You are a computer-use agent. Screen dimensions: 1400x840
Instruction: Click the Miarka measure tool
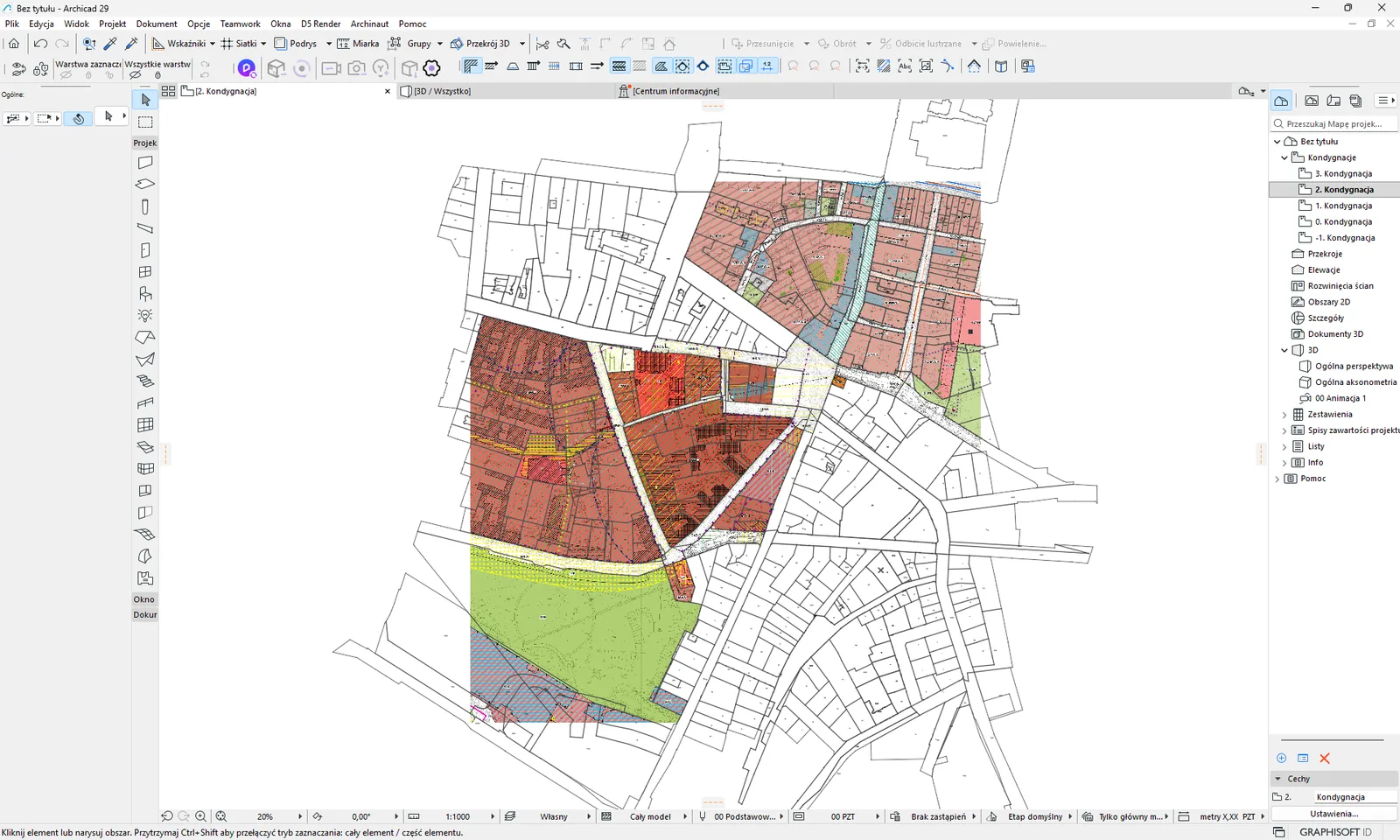point(358,43)
